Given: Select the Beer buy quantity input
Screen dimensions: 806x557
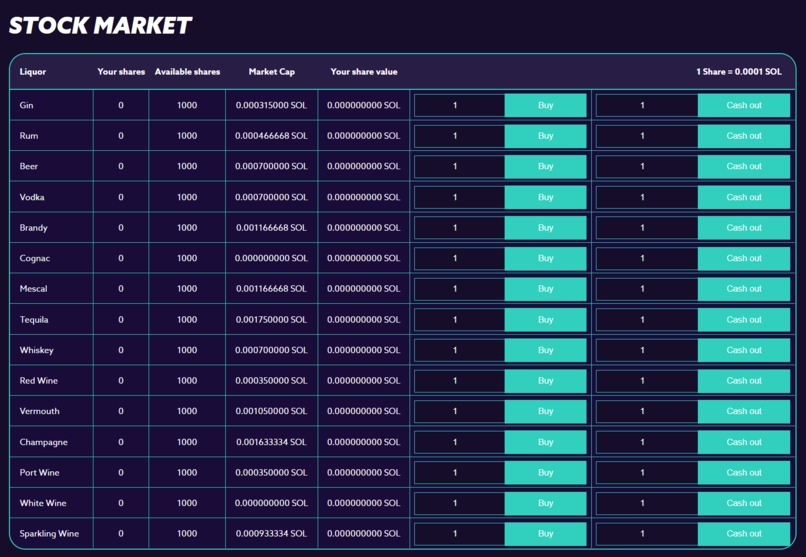Looking at the screenshot, I should click(x=460, y=166).
